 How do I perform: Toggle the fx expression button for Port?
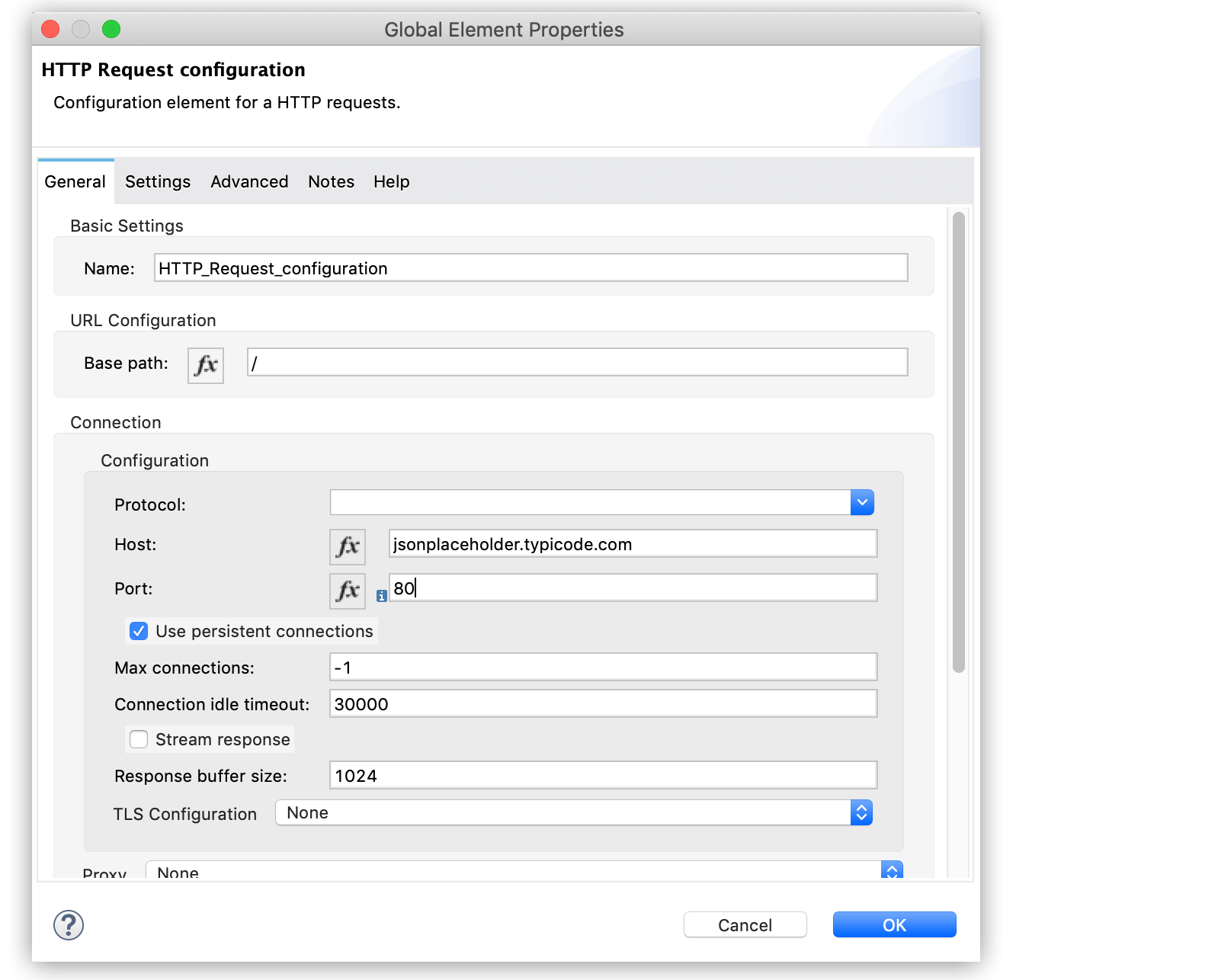click(x=347, y=591)
